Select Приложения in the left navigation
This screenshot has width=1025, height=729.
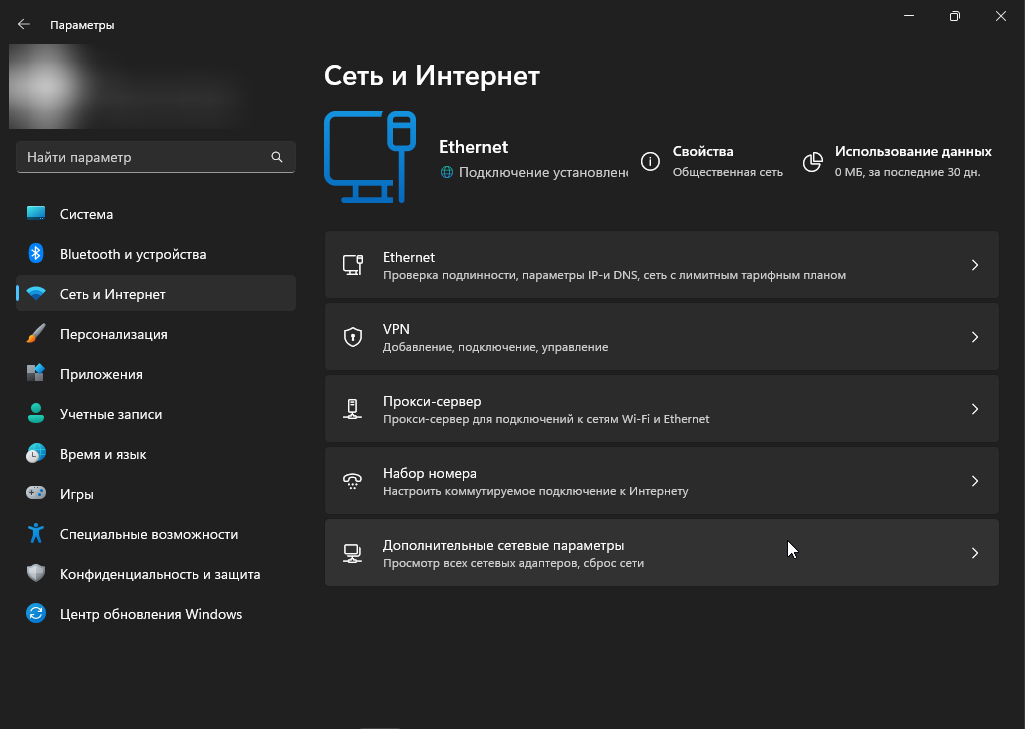(x=101, y=374)
